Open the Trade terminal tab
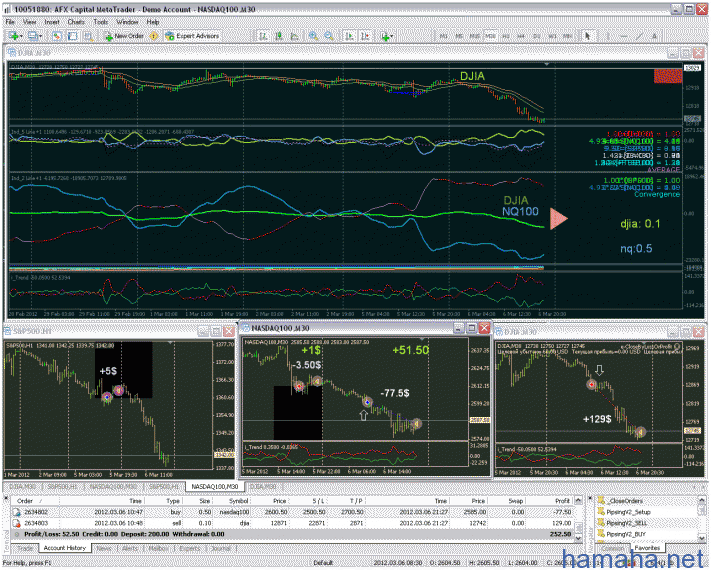Image resolution: width=711 pixels, height=570 pixels. pyautogui.click(x=25, y=548)
